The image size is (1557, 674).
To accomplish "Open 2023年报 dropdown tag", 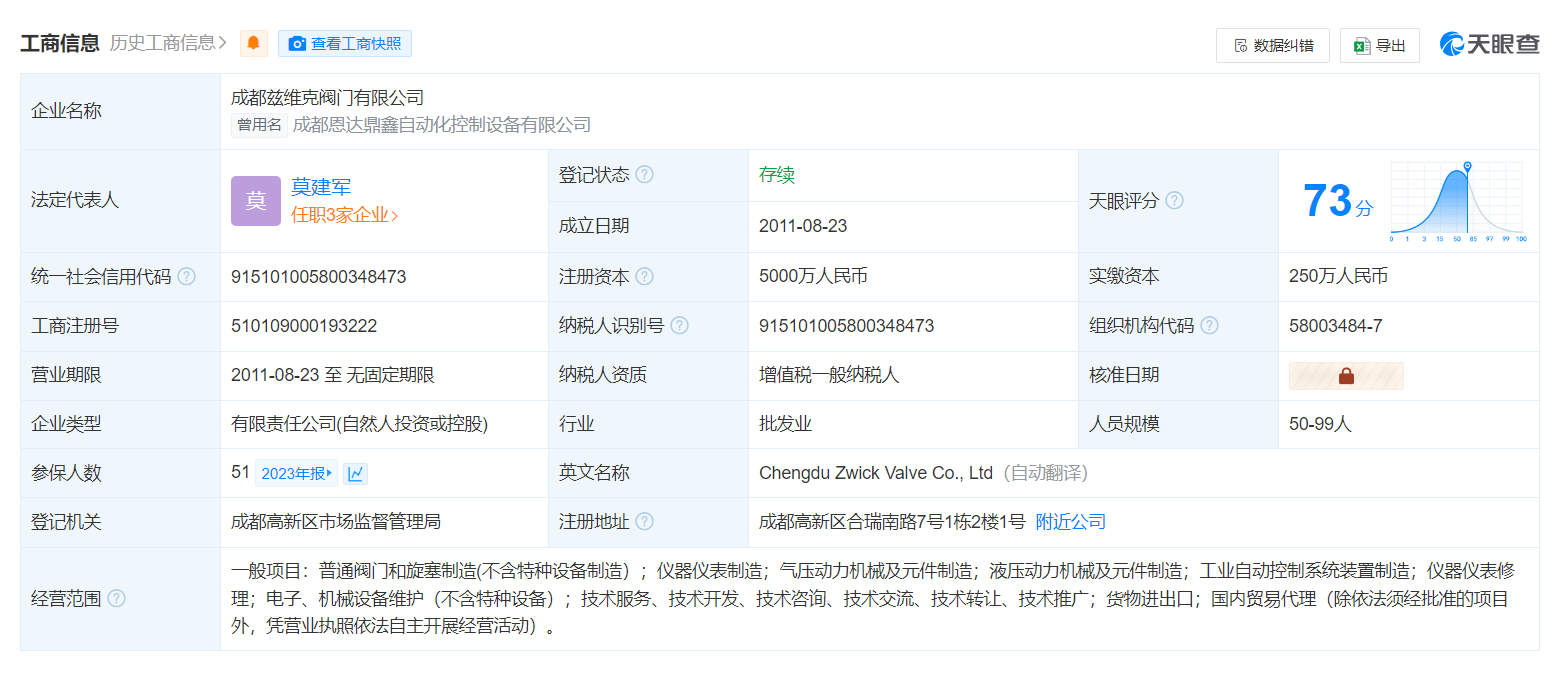I will 297,474.
